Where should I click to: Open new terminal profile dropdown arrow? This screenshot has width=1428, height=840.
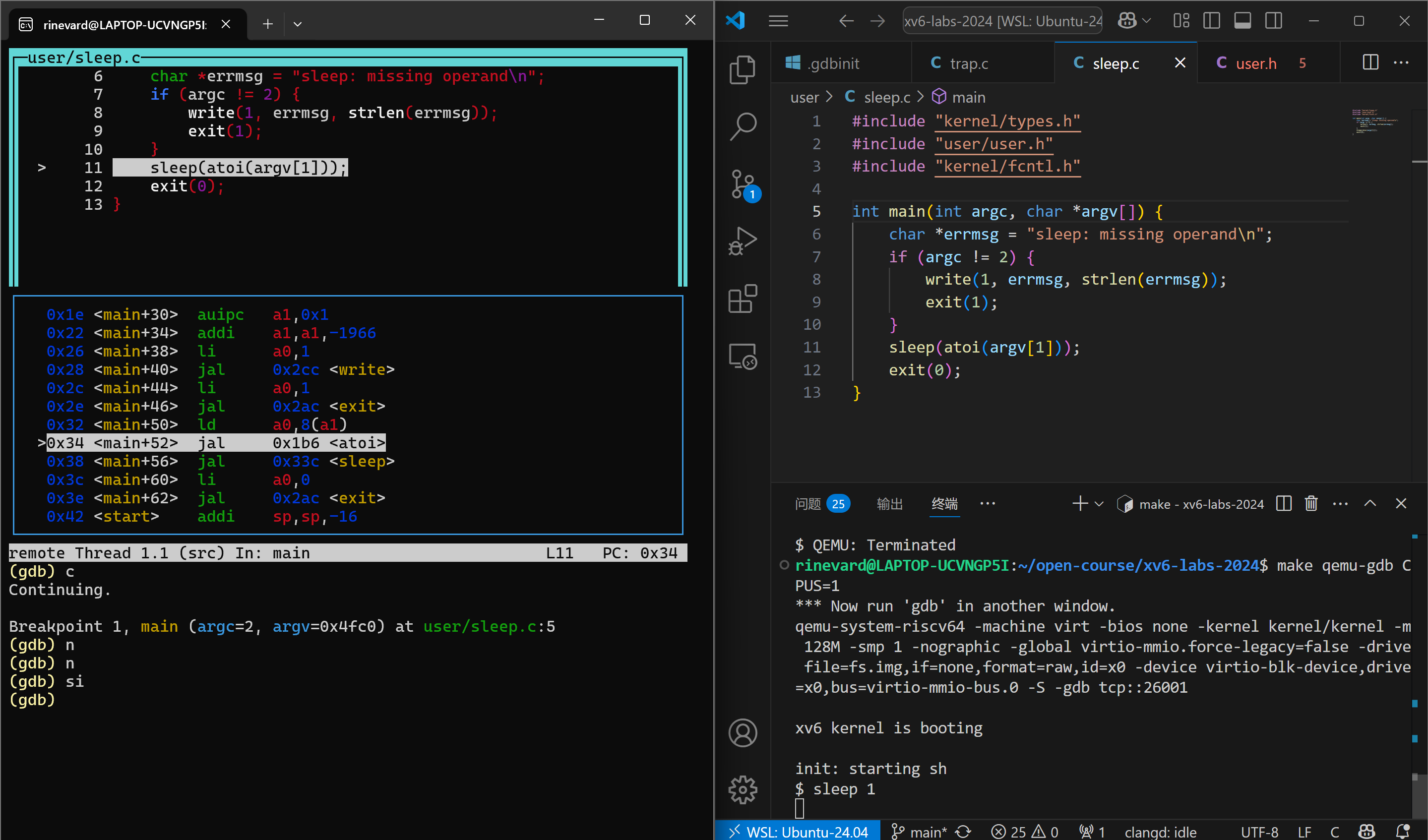click(1099, 503)
